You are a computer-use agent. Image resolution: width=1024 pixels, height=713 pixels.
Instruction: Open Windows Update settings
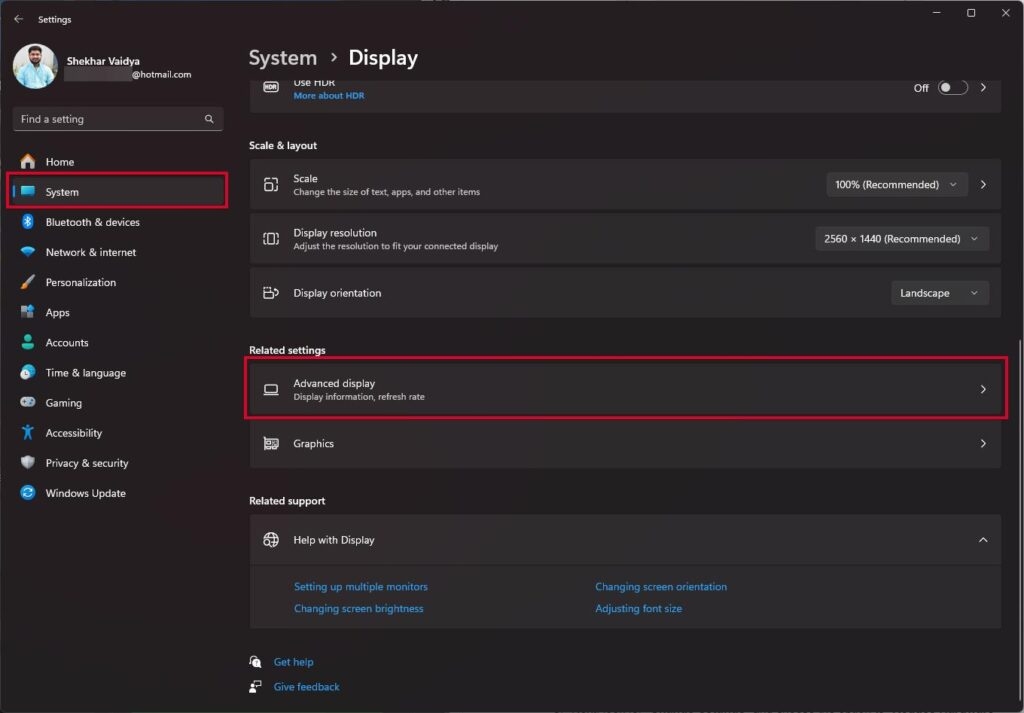pos(118,492)
